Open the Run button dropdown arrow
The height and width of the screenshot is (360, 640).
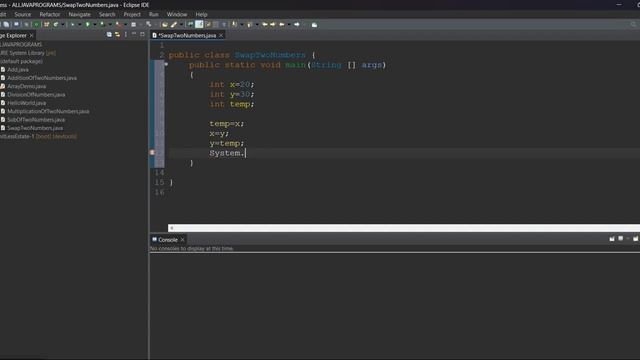(95, 24)
